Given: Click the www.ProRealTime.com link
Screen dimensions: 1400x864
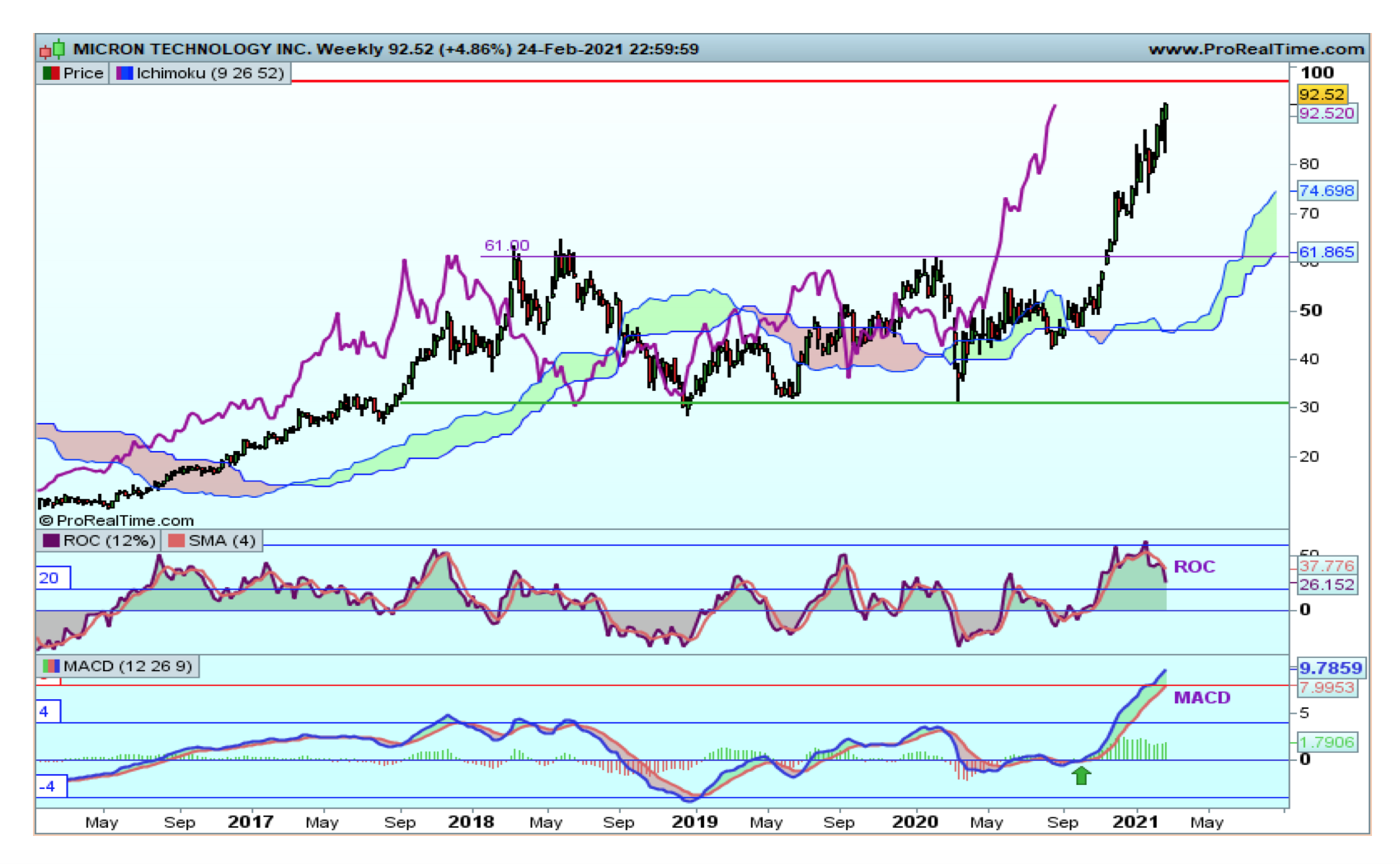Looking at the screenshot, I should 1257,49.
